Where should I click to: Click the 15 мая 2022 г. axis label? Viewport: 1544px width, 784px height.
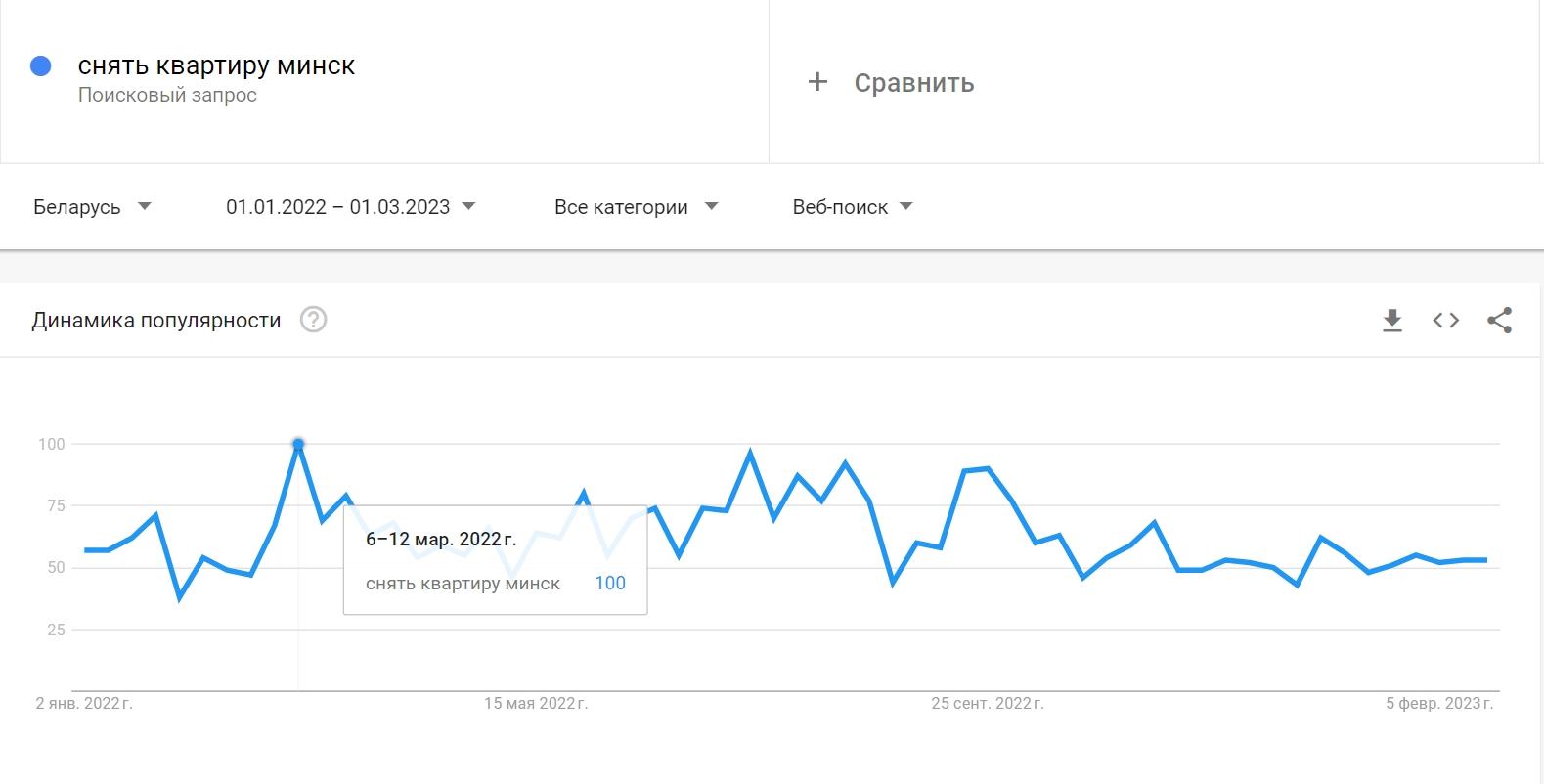[536, 704]
